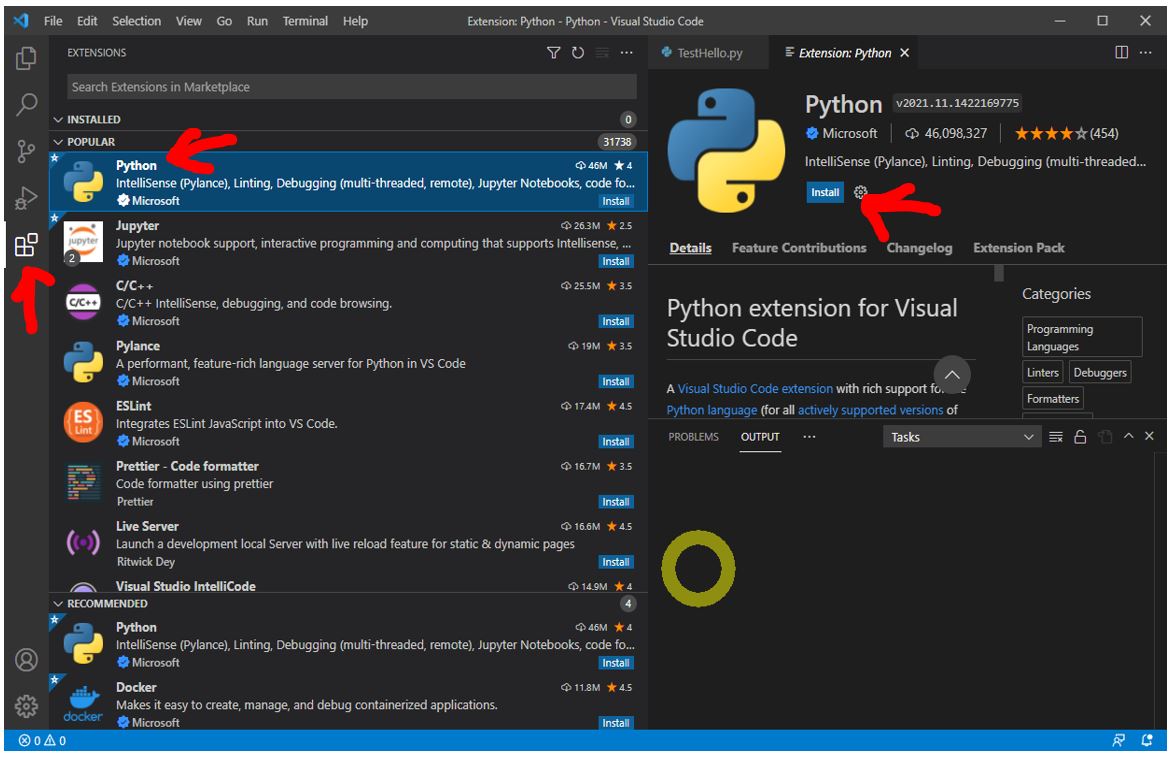Maximize the output panel with chevron

click(1128, 437)
